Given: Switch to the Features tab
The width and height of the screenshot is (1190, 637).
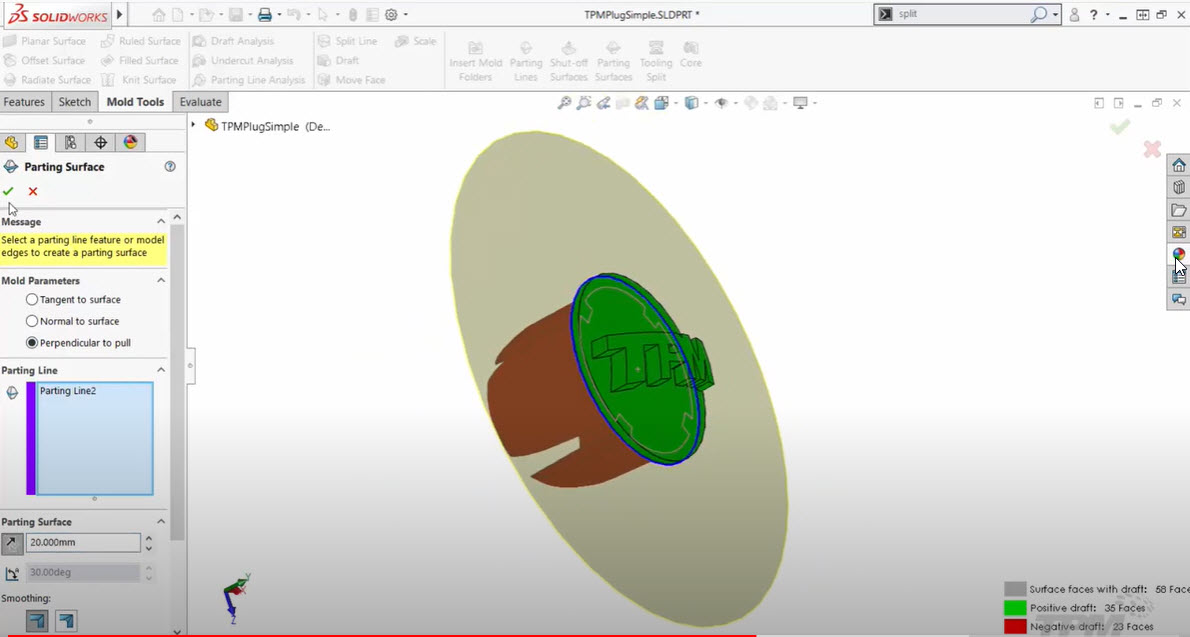Looking at the screenshot, I should click(x=25, y=101).
